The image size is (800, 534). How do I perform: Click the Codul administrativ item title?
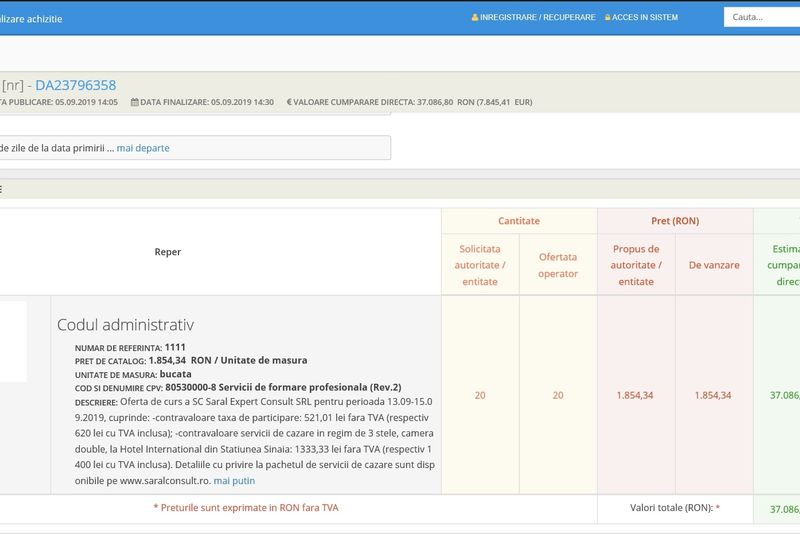click(125, 325)
